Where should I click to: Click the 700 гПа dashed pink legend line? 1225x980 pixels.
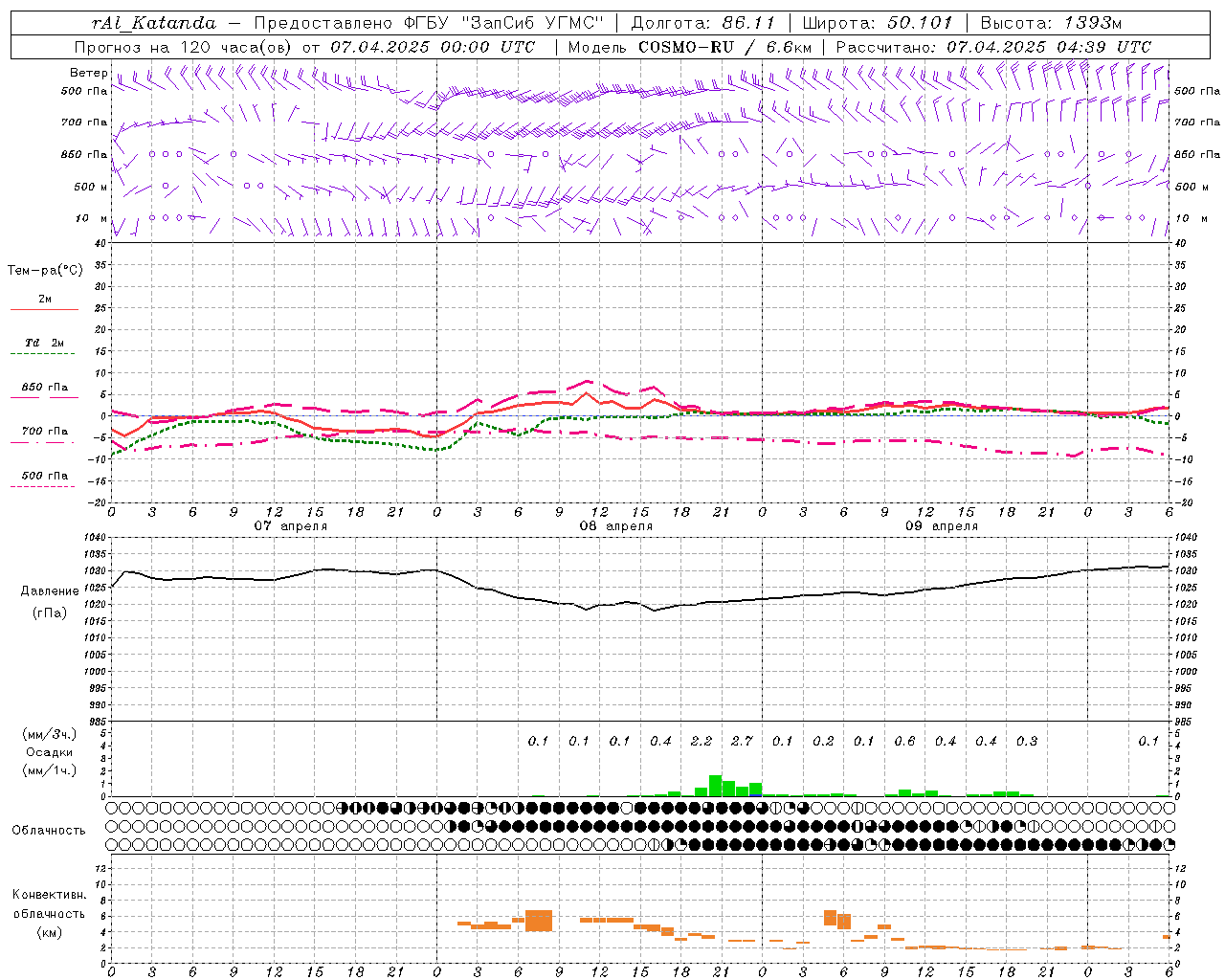click(x=44, y=443)
